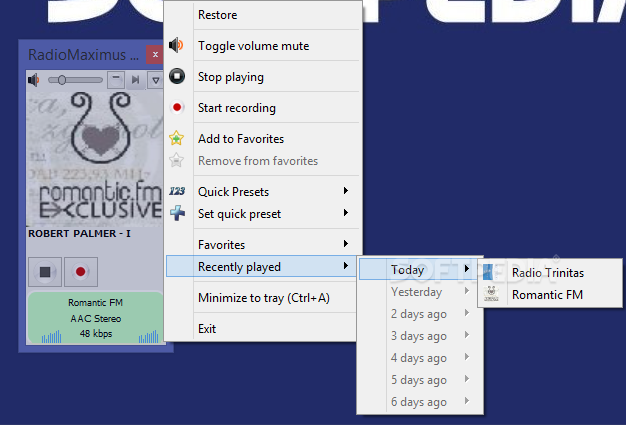Expand the Set quick preset submenu
The width and height of the screenshot is (626, 425).
263,214
